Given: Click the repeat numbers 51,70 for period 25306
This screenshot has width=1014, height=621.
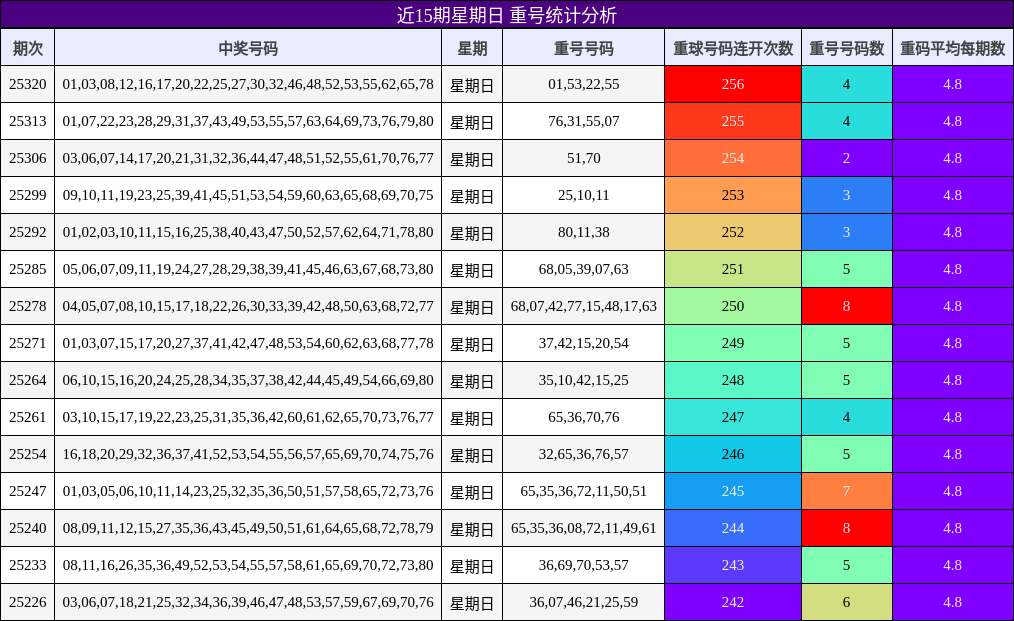Looking at the screenshot, I should (582, 157).
